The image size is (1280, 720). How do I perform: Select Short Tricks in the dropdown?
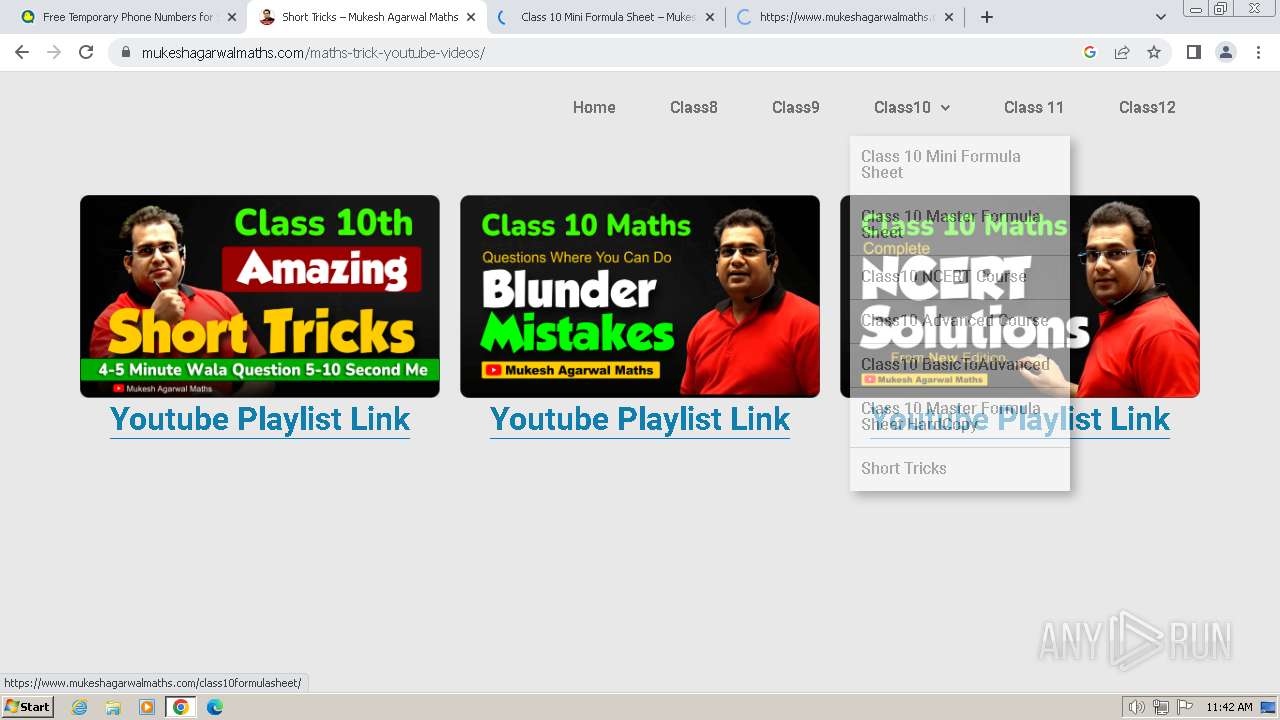pyautogui.click(x=960, y=468)
